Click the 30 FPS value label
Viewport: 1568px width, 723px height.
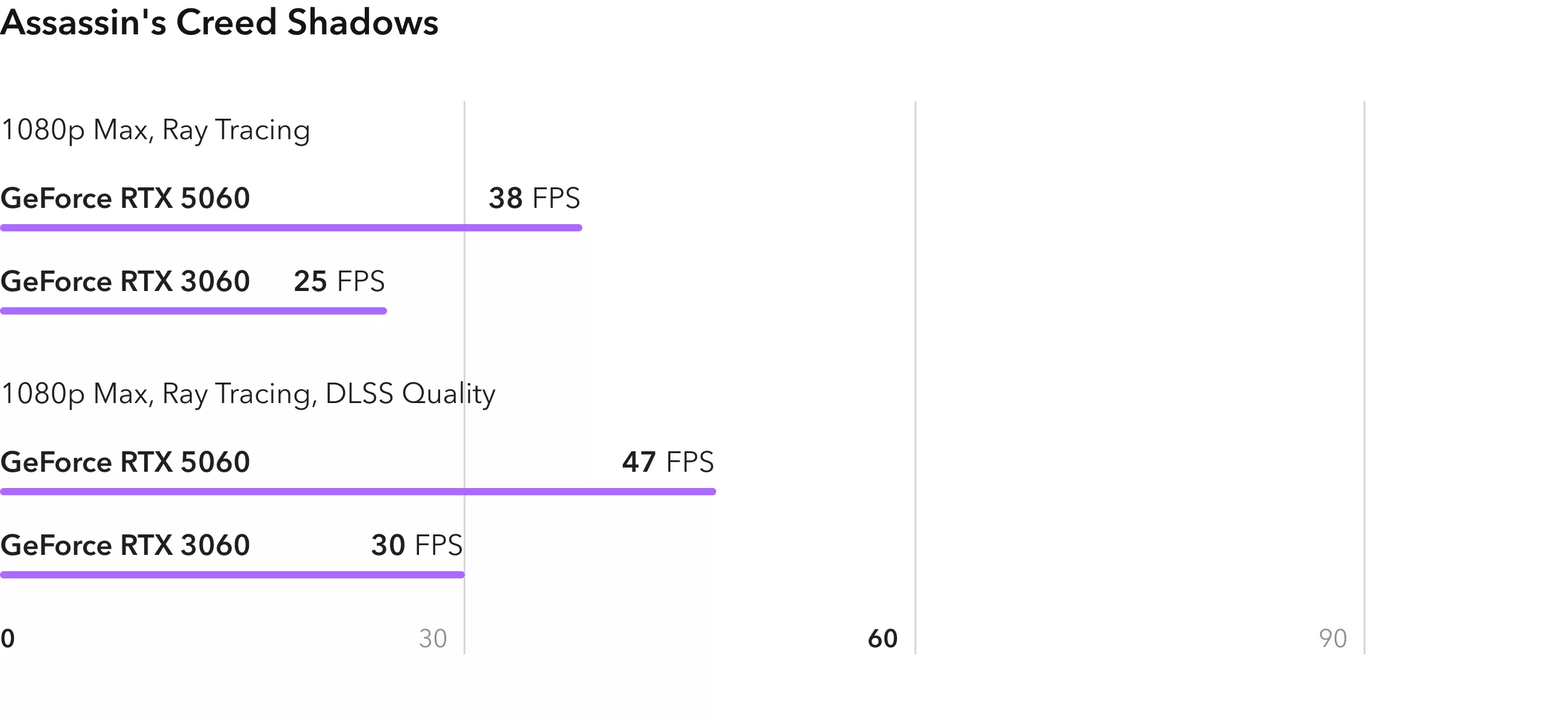[417, 545]
